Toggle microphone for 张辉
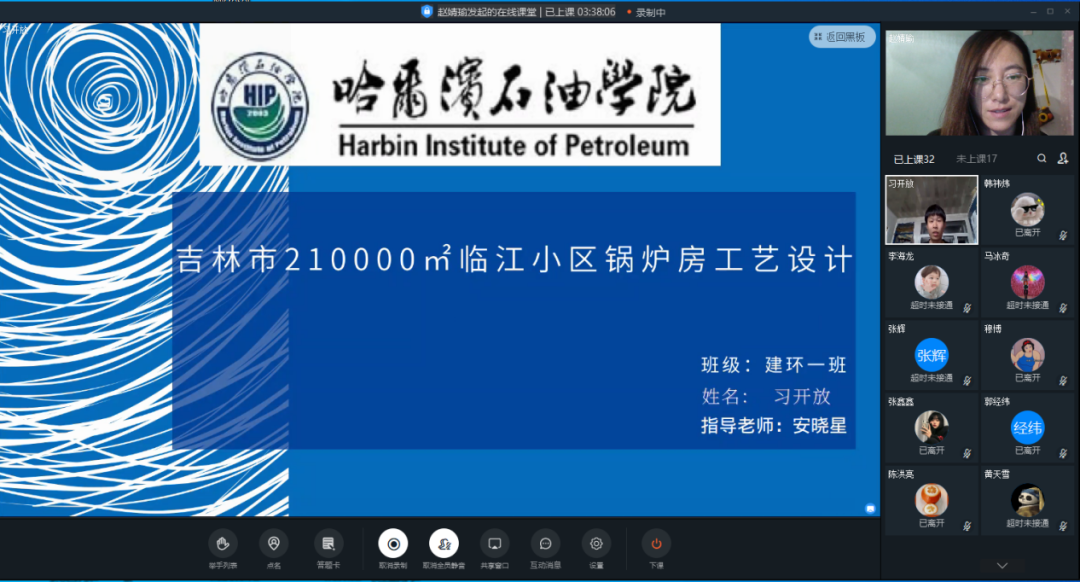The image size is (1080, 582). coord(967,381)
